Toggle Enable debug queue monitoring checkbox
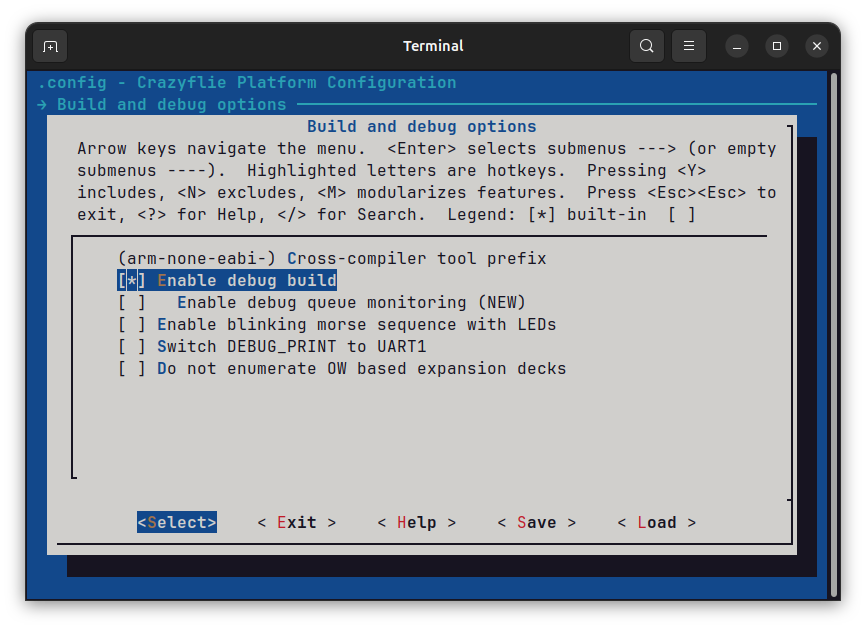This screenshot has height=629, width=866. coord(131,303)
